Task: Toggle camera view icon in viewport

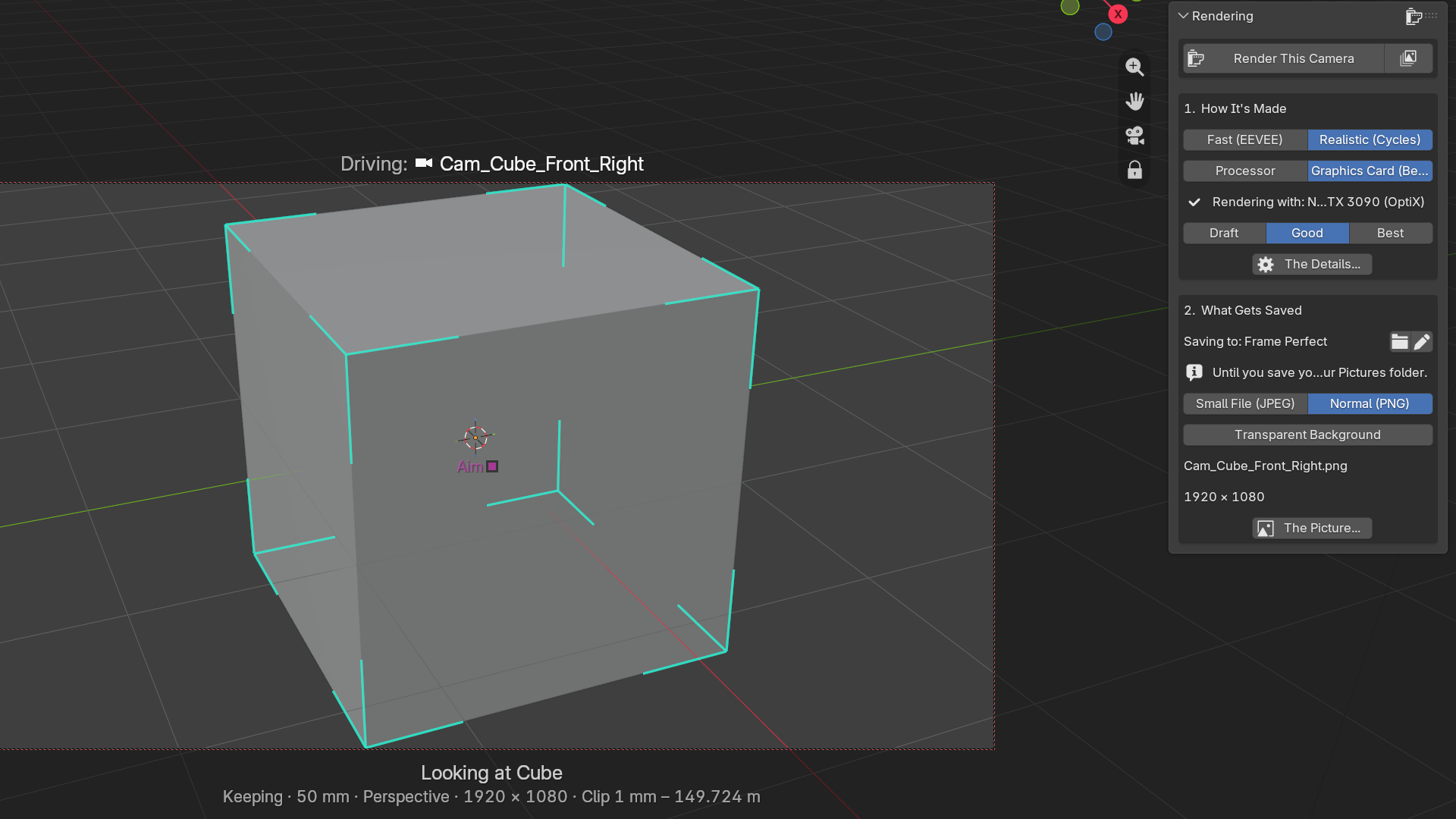Action: coord(1134,136)
